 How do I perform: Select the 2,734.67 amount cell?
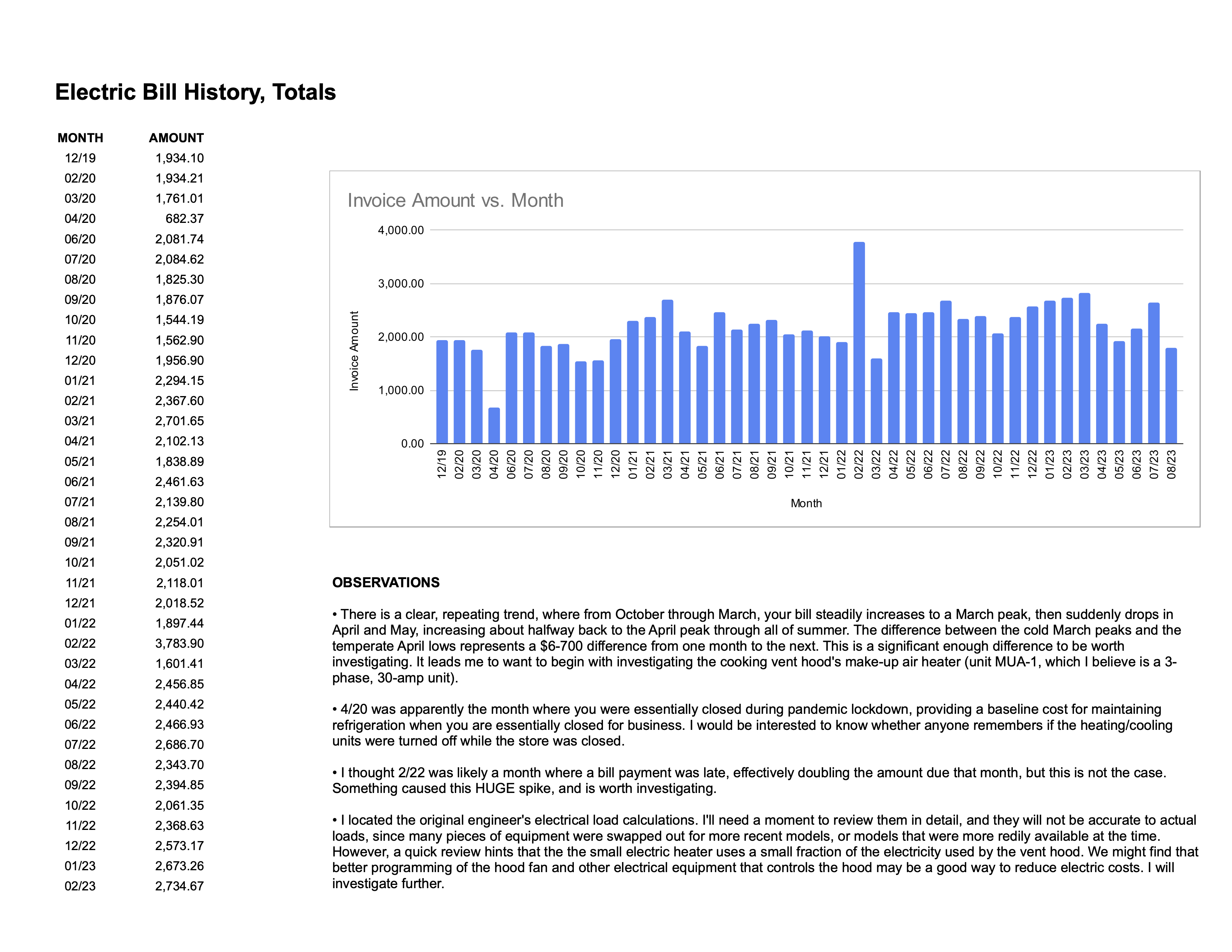[179, 886]
